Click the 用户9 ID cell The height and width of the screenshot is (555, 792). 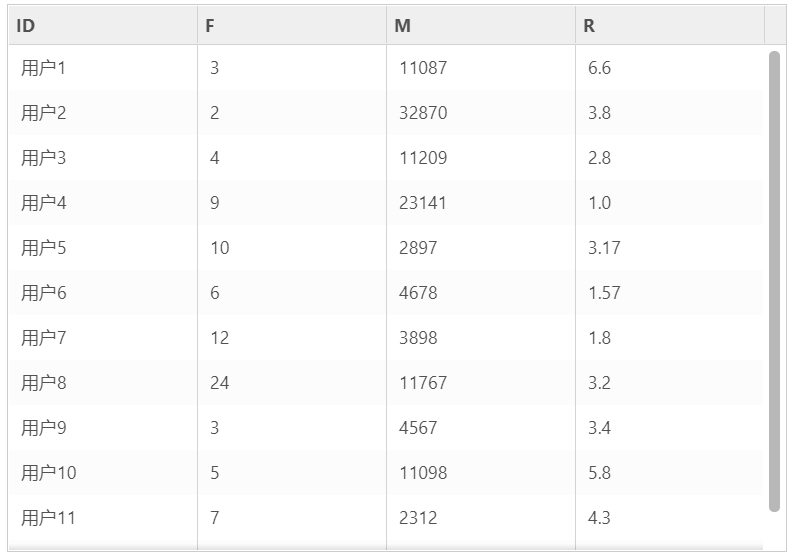coord(103,427)
